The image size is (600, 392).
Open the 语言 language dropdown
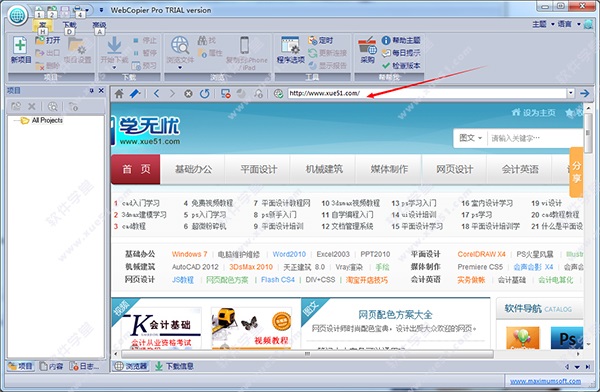click(x=569, y=24)
